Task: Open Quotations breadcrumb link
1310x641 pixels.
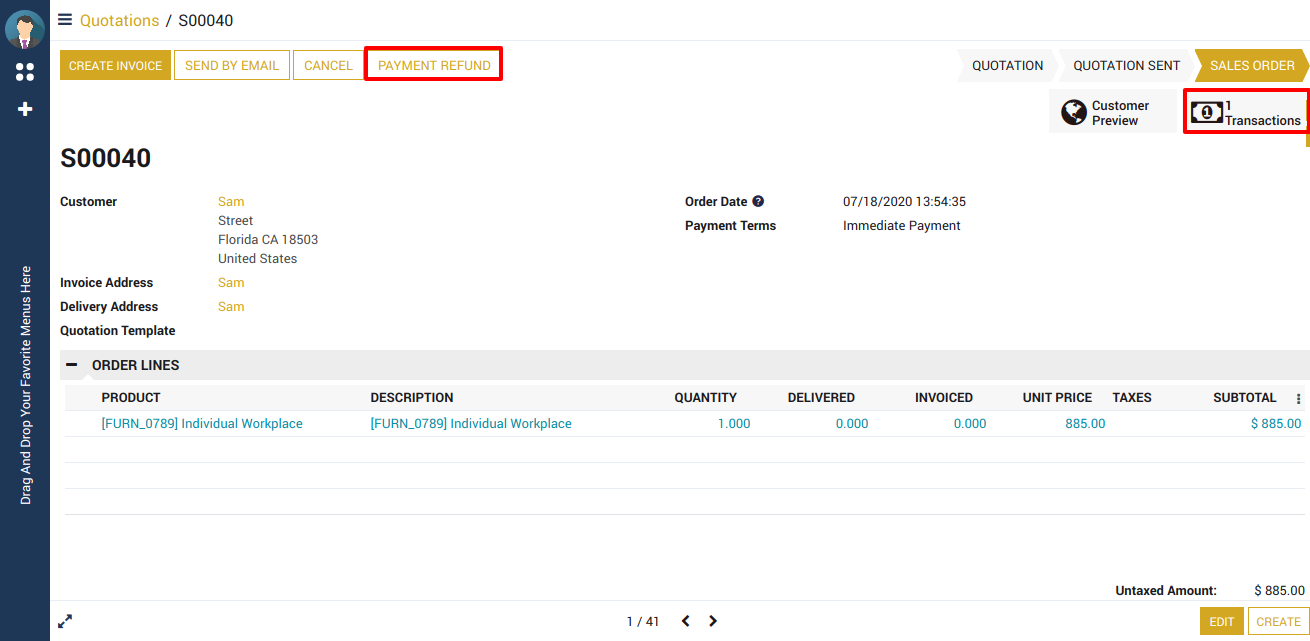Action: (x=119, y=20)
